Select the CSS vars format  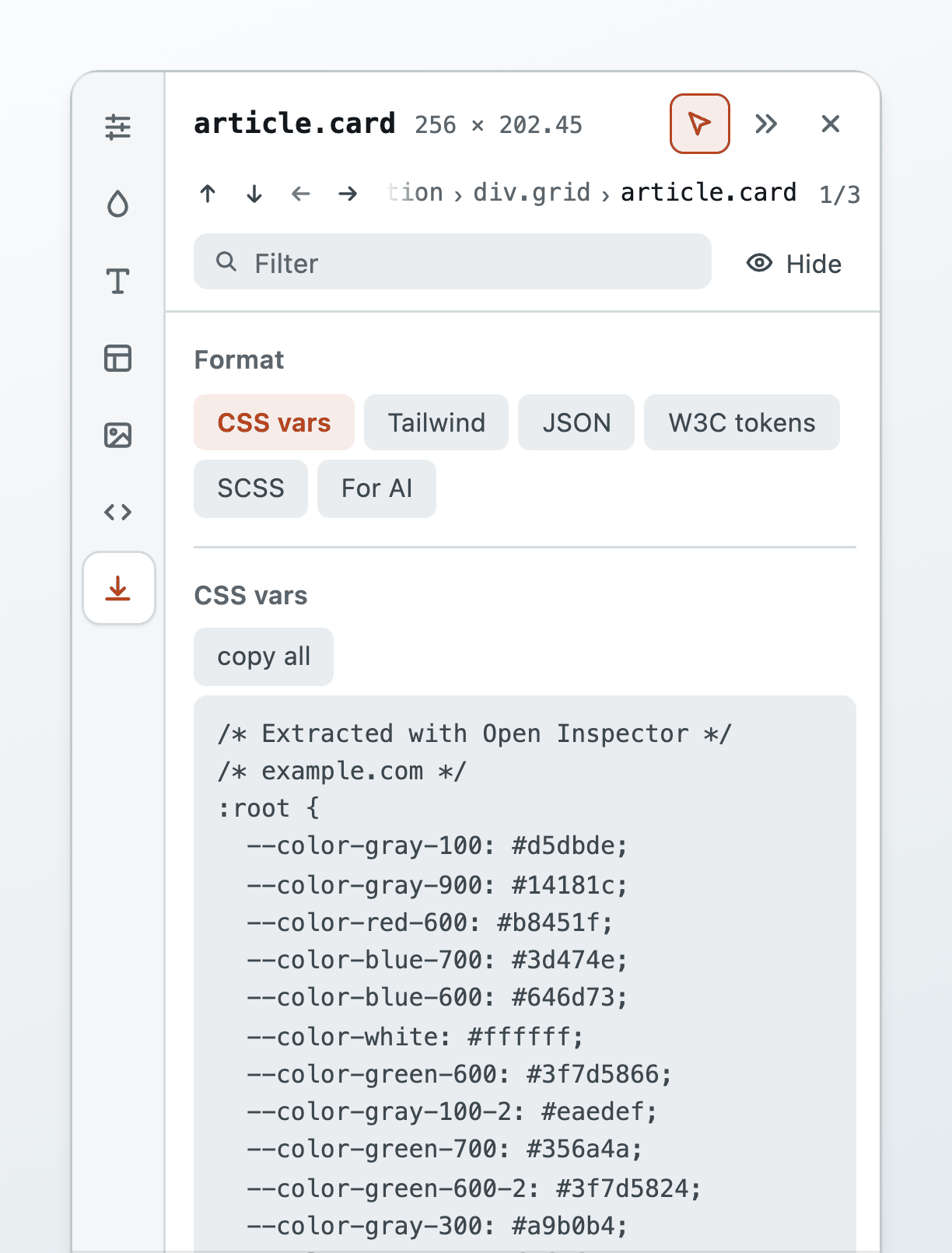pos(274,422)
